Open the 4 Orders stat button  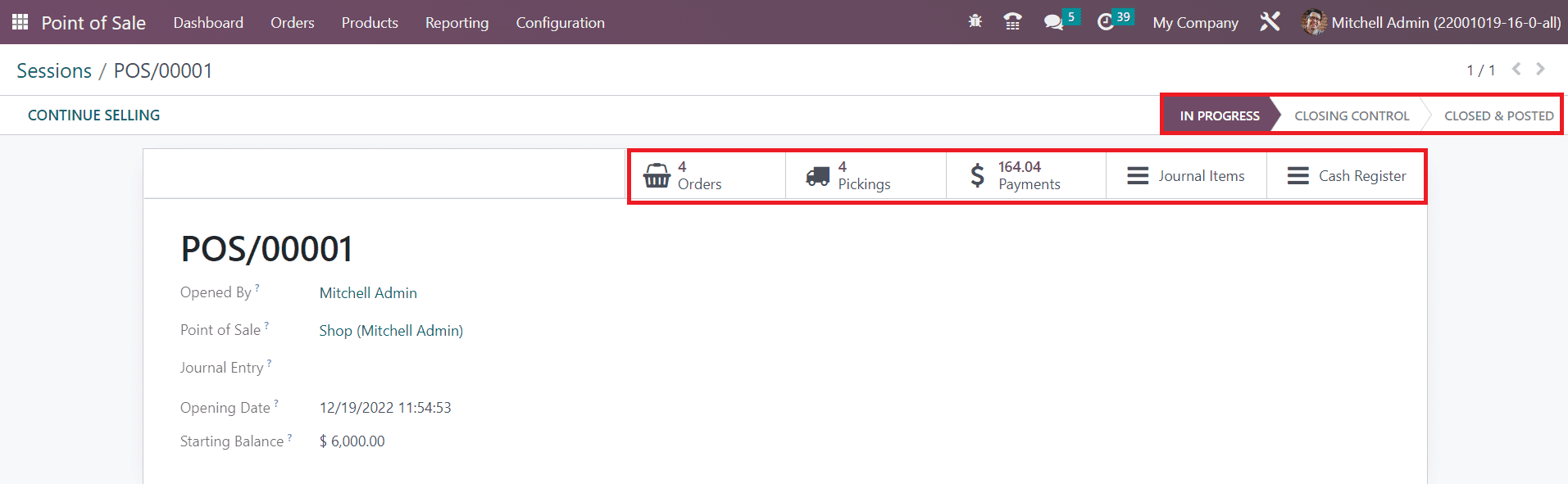pyautogui.click(x=707, y=175)
